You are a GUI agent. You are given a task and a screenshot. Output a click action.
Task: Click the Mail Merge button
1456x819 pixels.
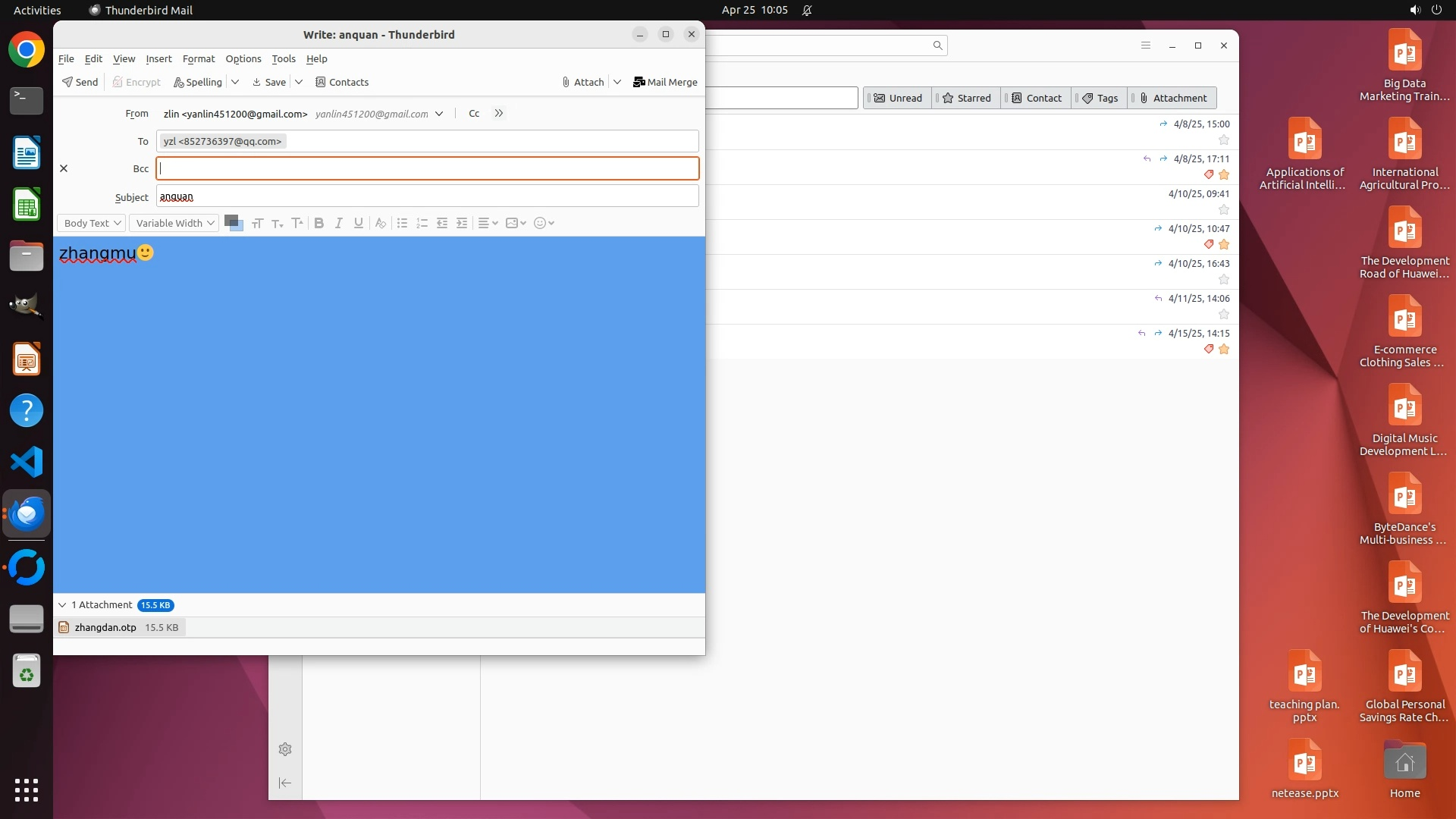coord(665,82)
